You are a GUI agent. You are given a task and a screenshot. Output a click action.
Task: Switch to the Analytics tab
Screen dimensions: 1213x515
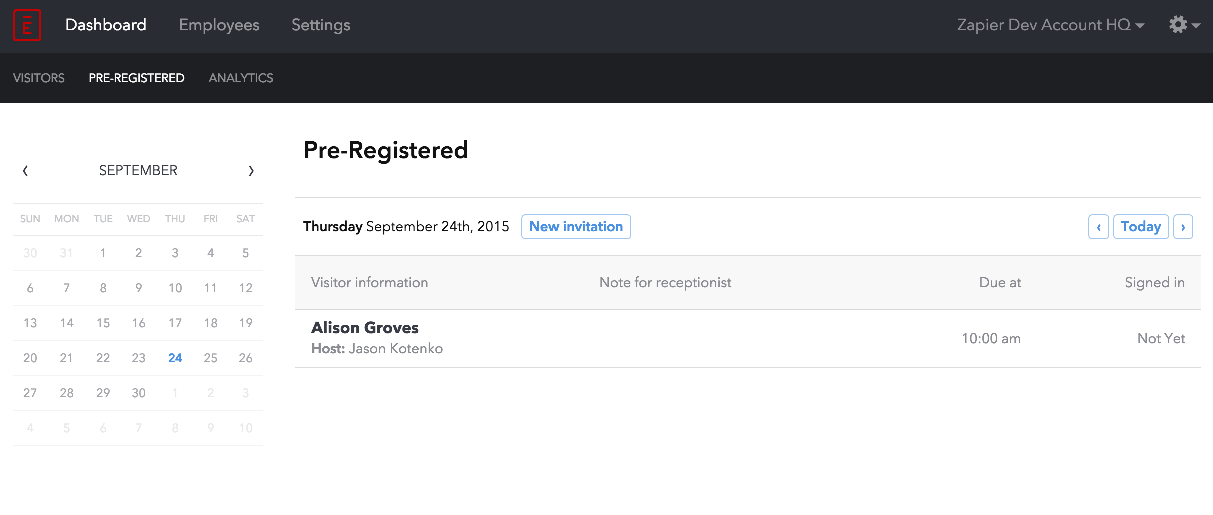(241, 78)
